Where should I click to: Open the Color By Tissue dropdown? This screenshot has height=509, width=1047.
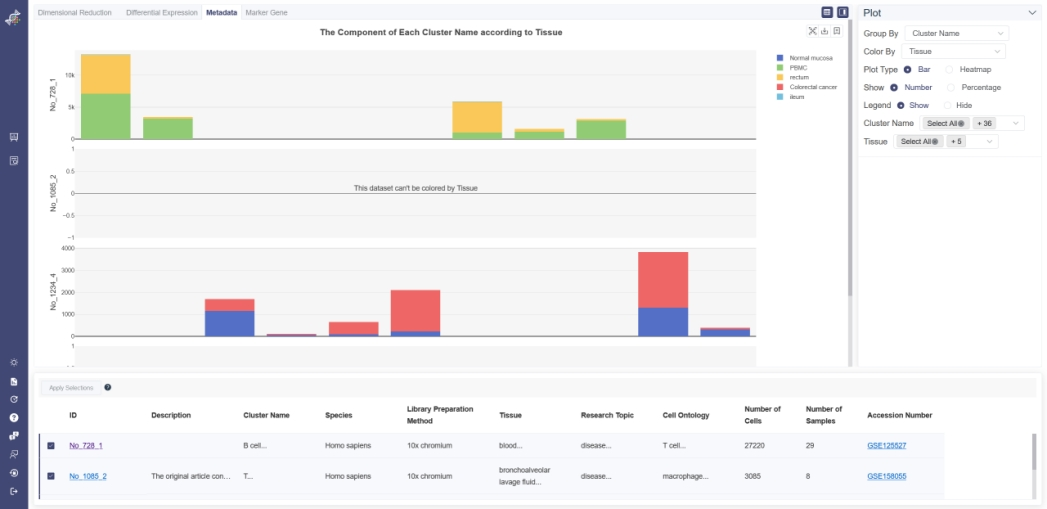tap(953, 51)
